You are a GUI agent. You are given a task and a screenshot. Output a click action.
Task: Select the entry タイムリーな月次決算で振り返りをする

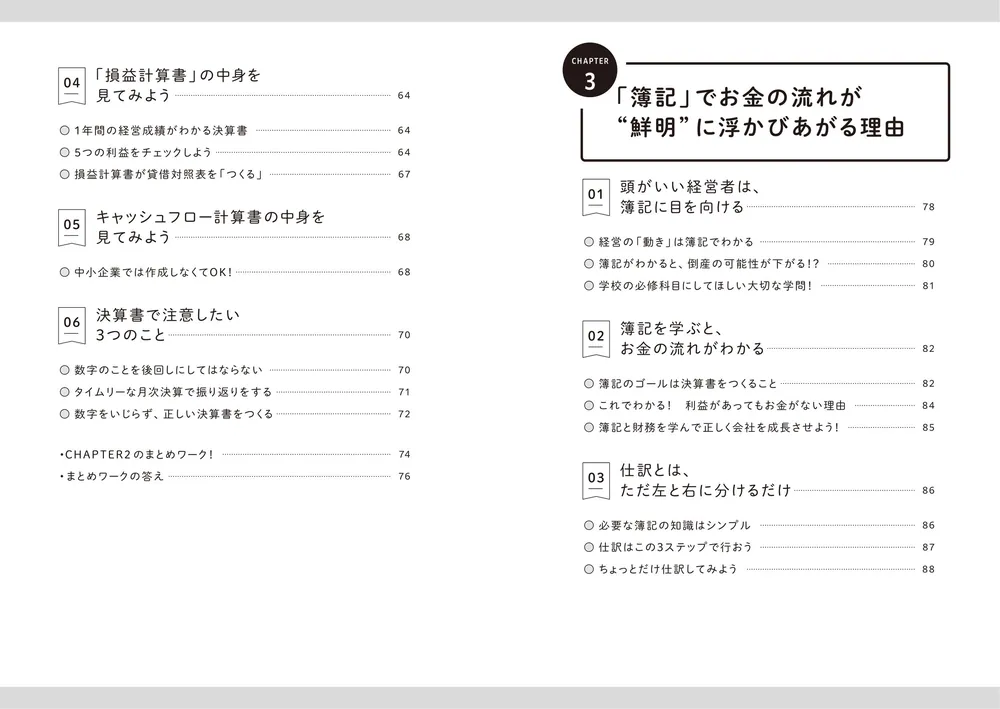(x=173, y=392)
